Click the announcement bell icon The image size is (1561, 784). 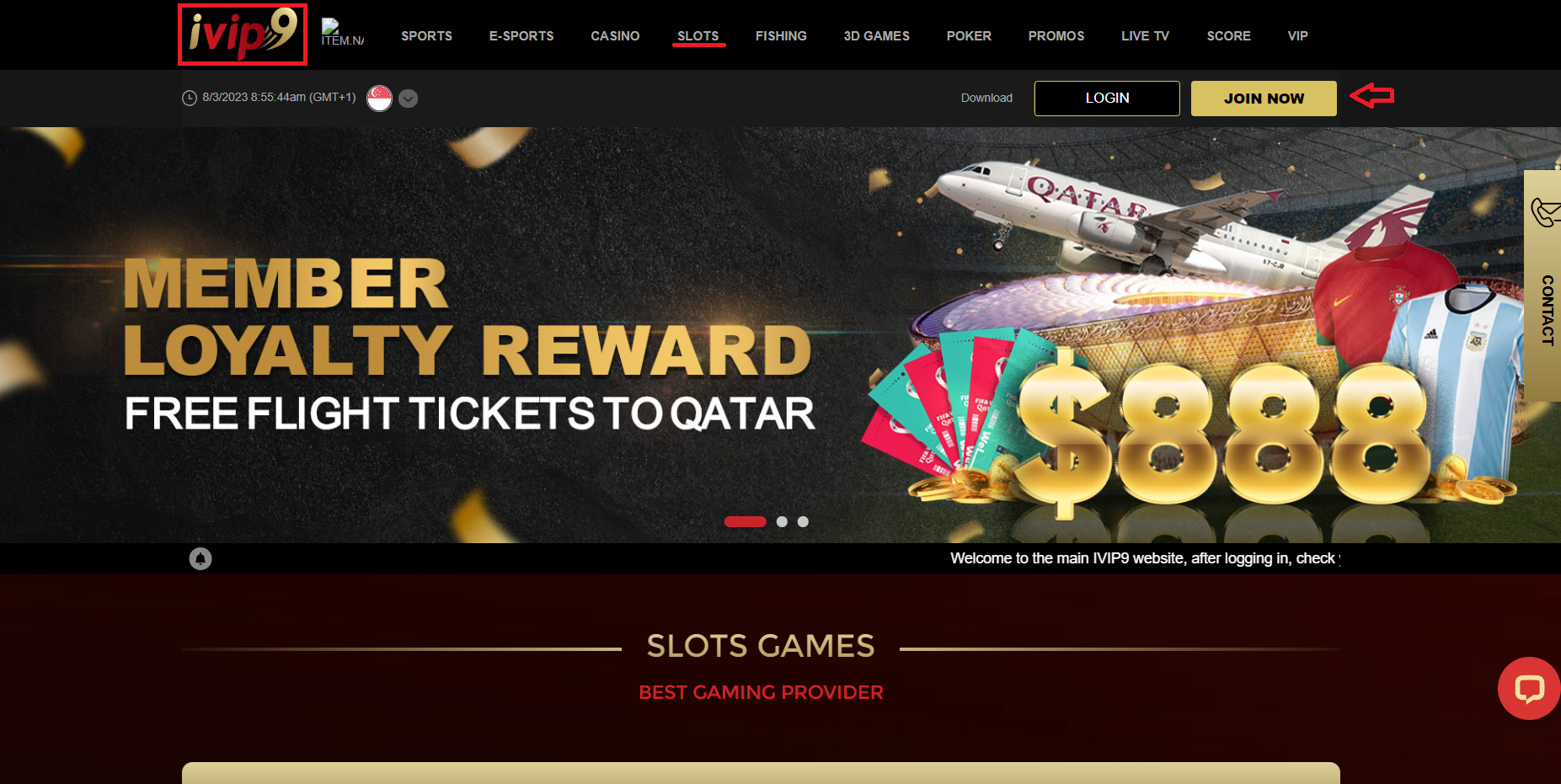click(x=200, y=558)
